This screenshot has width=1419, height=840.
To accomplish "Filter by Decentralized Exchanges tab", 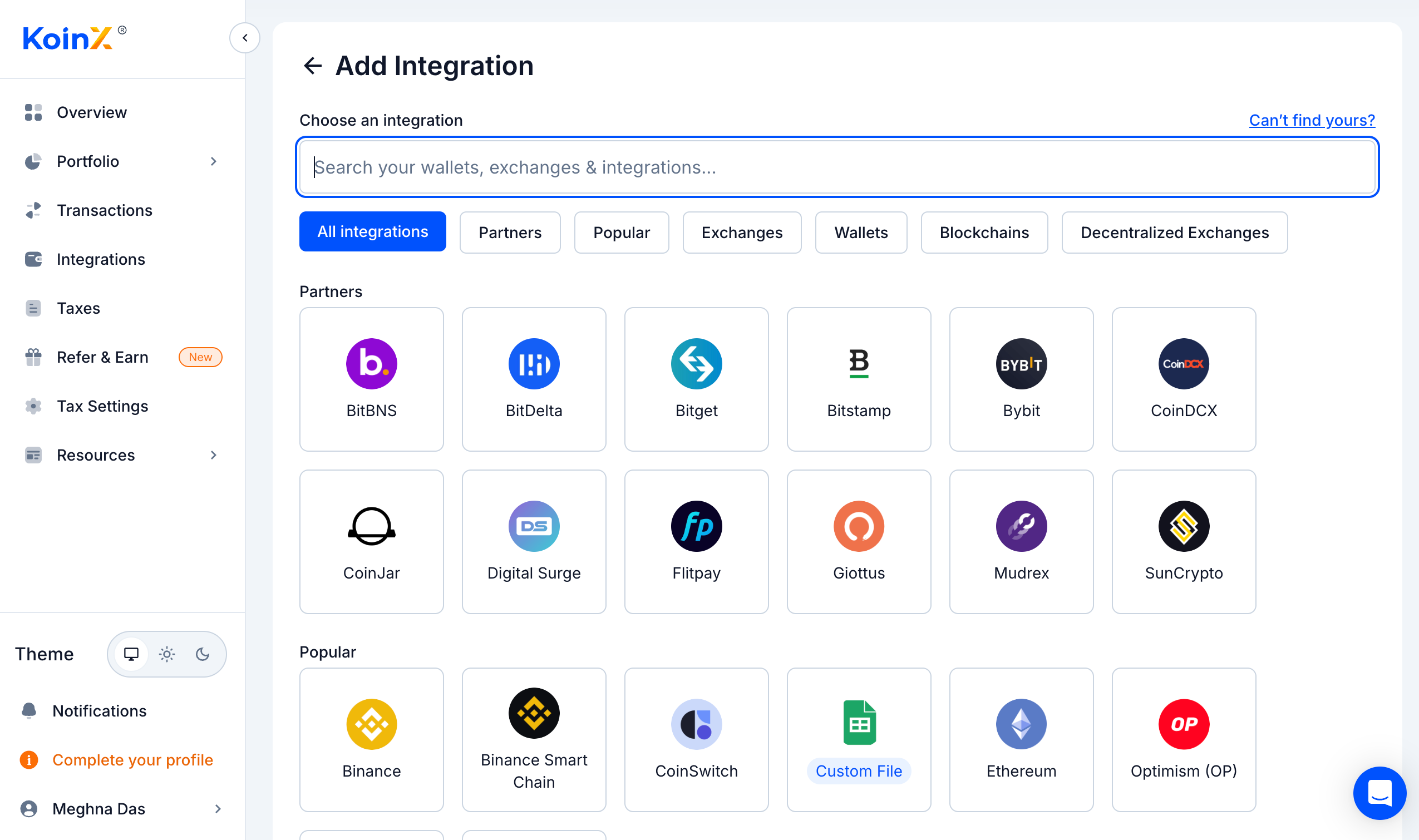I will click(x=1174, y=232).
